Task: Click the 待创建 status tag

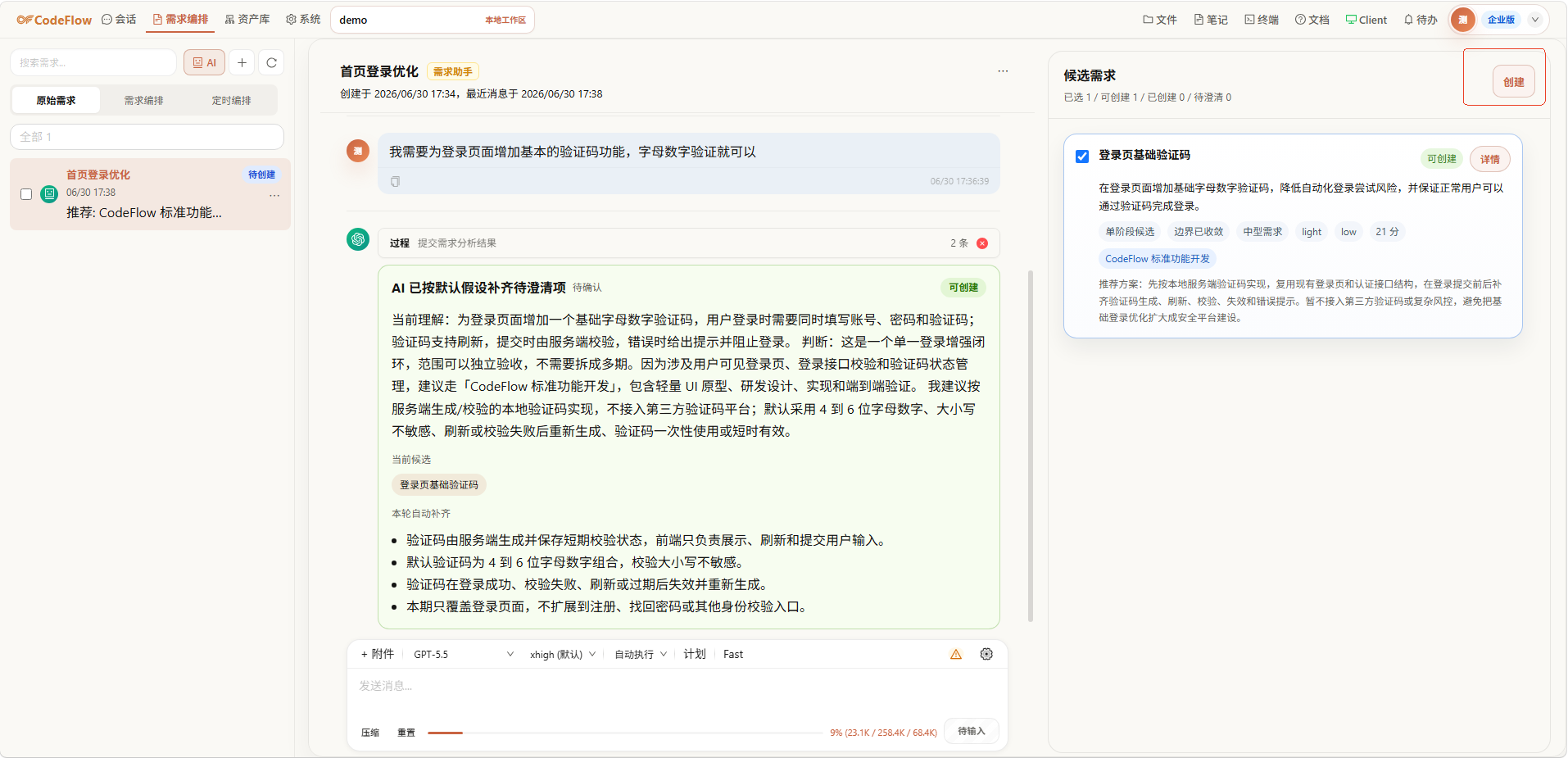Action: pos(262,175)
